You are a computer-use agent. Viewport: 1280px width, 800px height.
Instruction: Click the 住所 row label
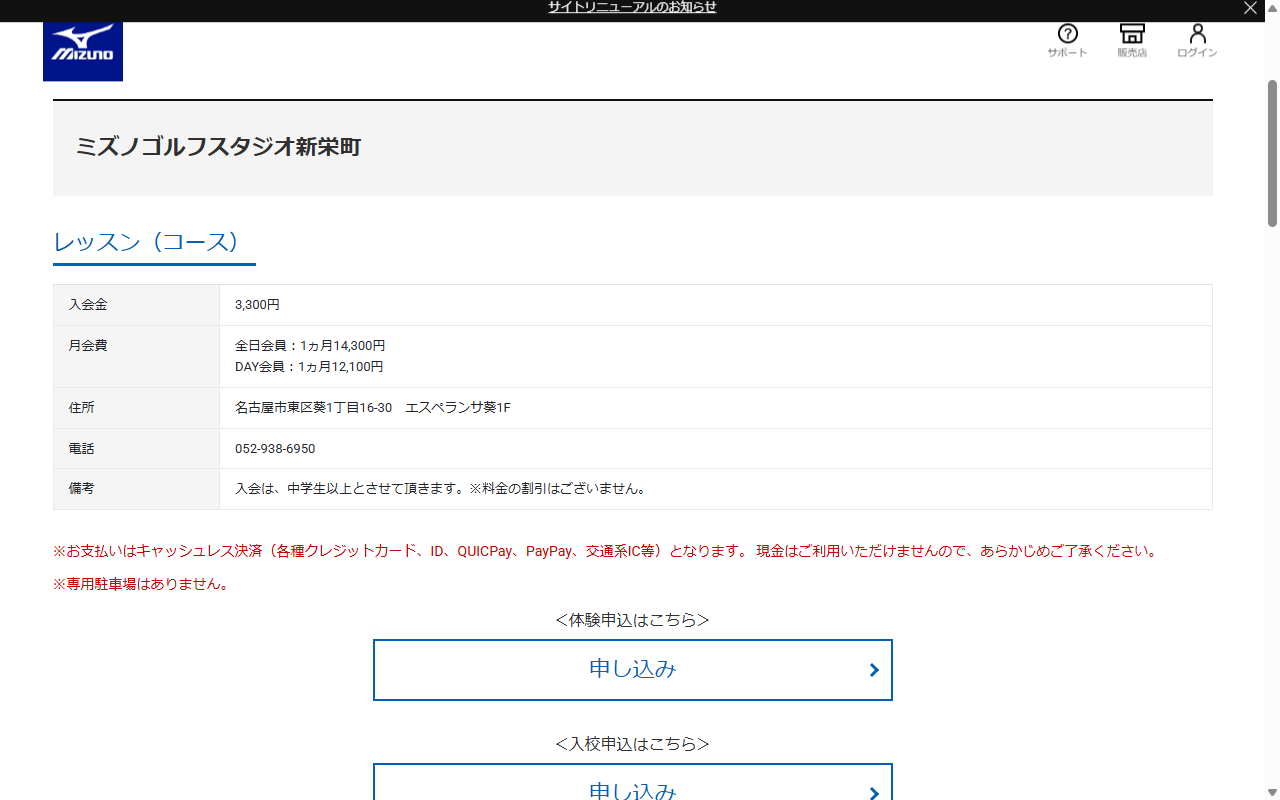pos(82,408)
